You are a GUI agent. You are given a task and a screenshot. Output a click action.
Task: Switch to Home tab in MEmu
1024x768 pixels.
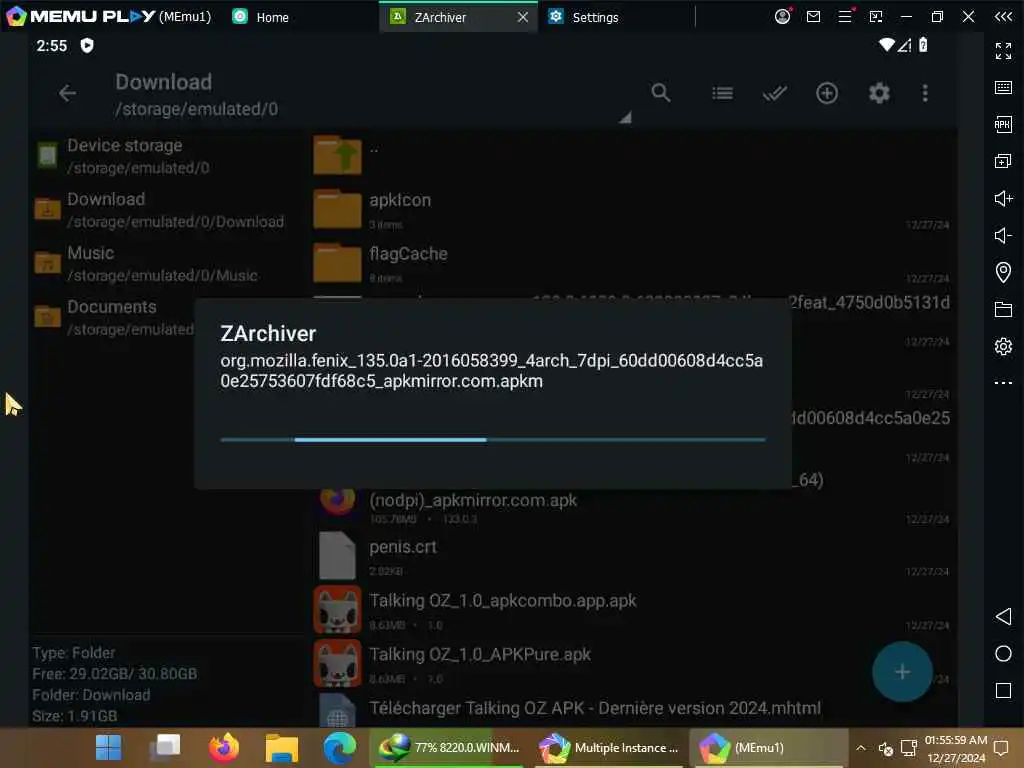pyautogui.click(x=261, y=17)
